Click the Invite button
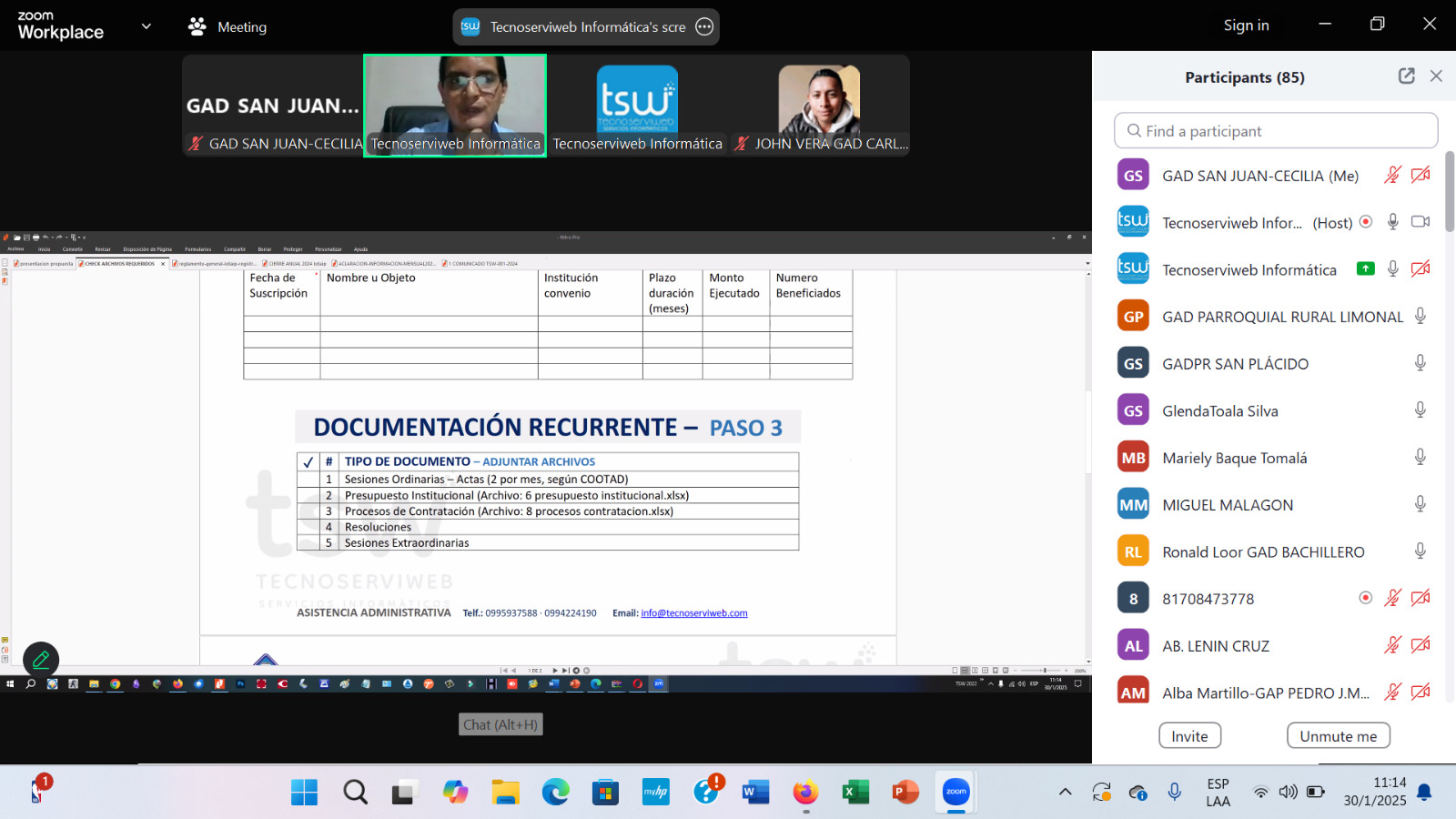 click(x=1189, y=736)
